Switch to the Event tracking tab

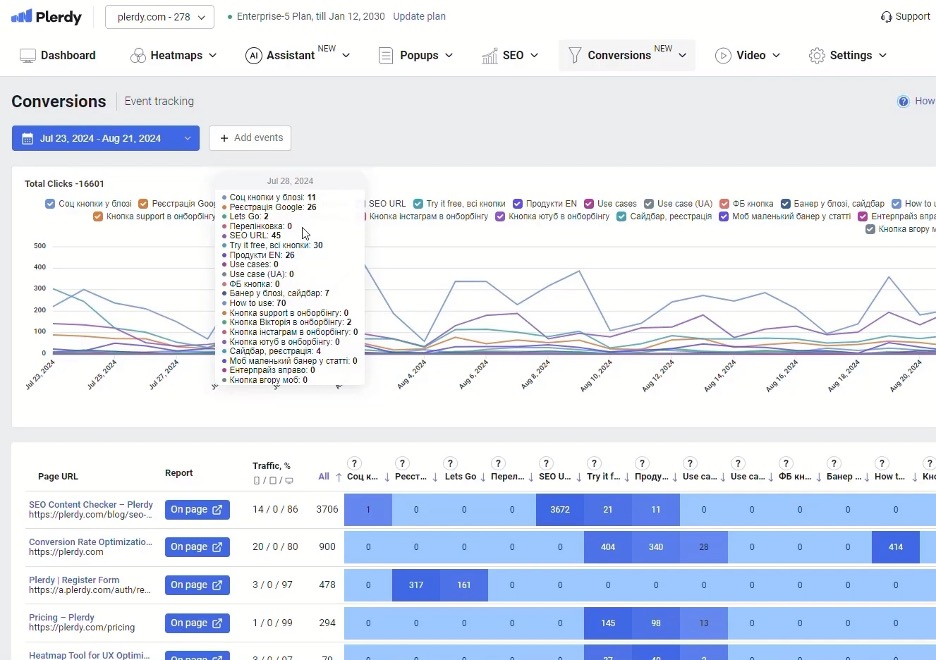pyautogui.click(x=159, y=101)
